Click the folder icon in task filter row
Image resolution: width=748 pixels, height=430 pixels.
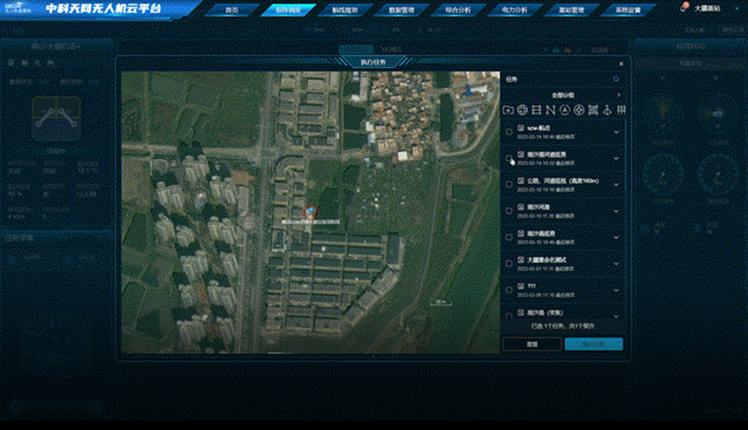[509, 109]
